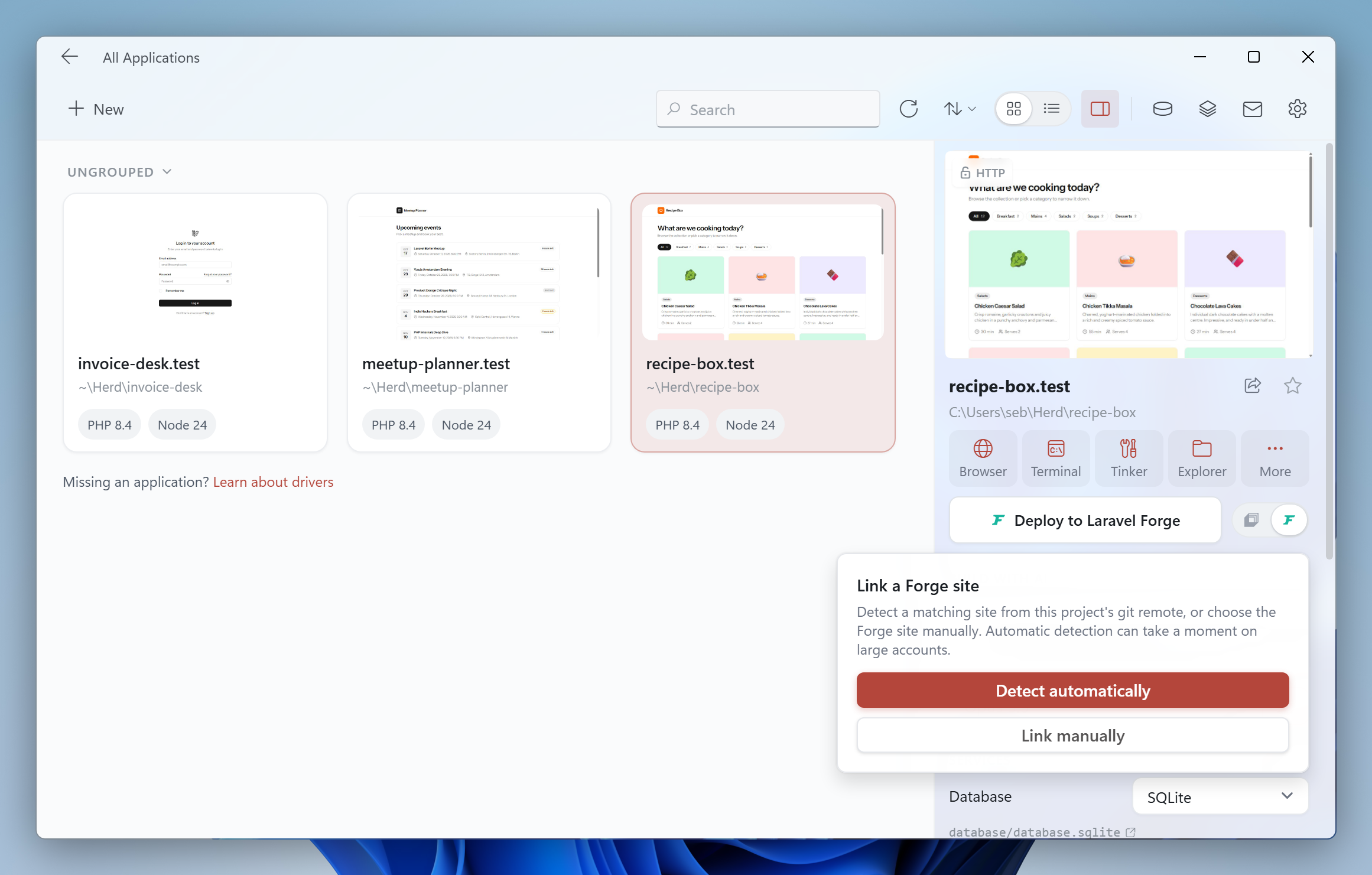Open the mail icon in toolbar

[1253, 109]
